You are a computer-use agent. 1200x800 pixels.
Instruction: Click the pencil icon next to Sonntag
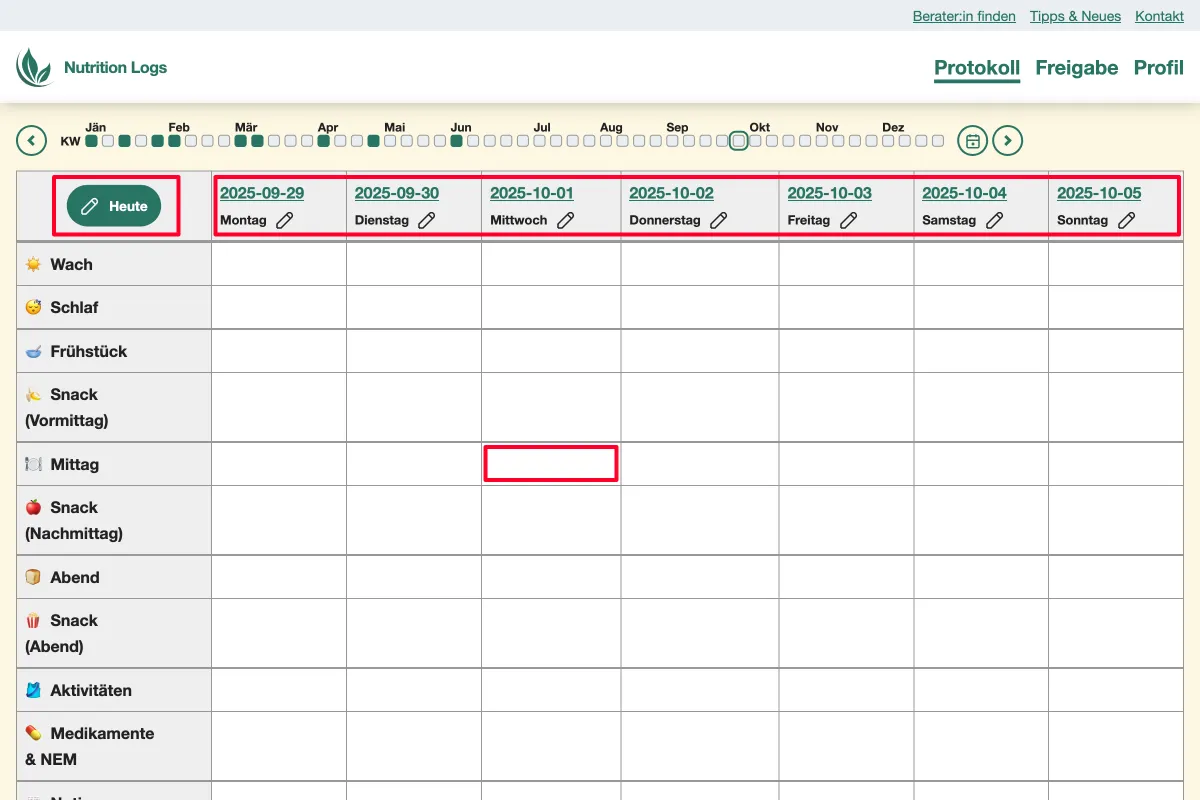1128,220
